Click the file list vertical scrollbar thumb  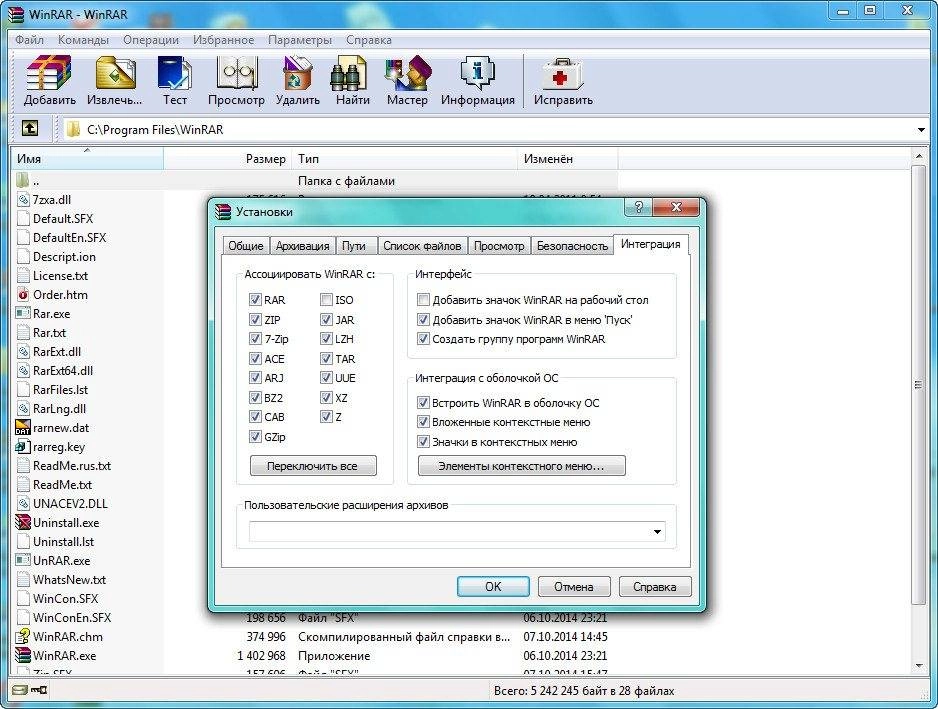click(918, 385)
